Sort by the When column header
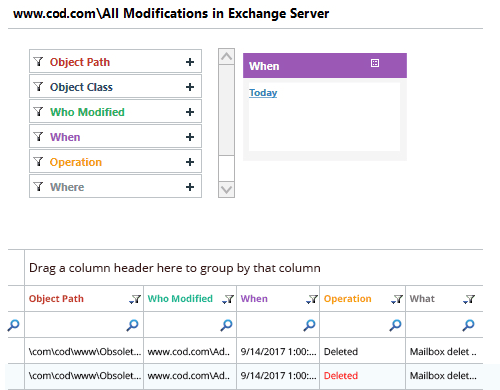Screen dimensions: 500x390 point(254,299)
